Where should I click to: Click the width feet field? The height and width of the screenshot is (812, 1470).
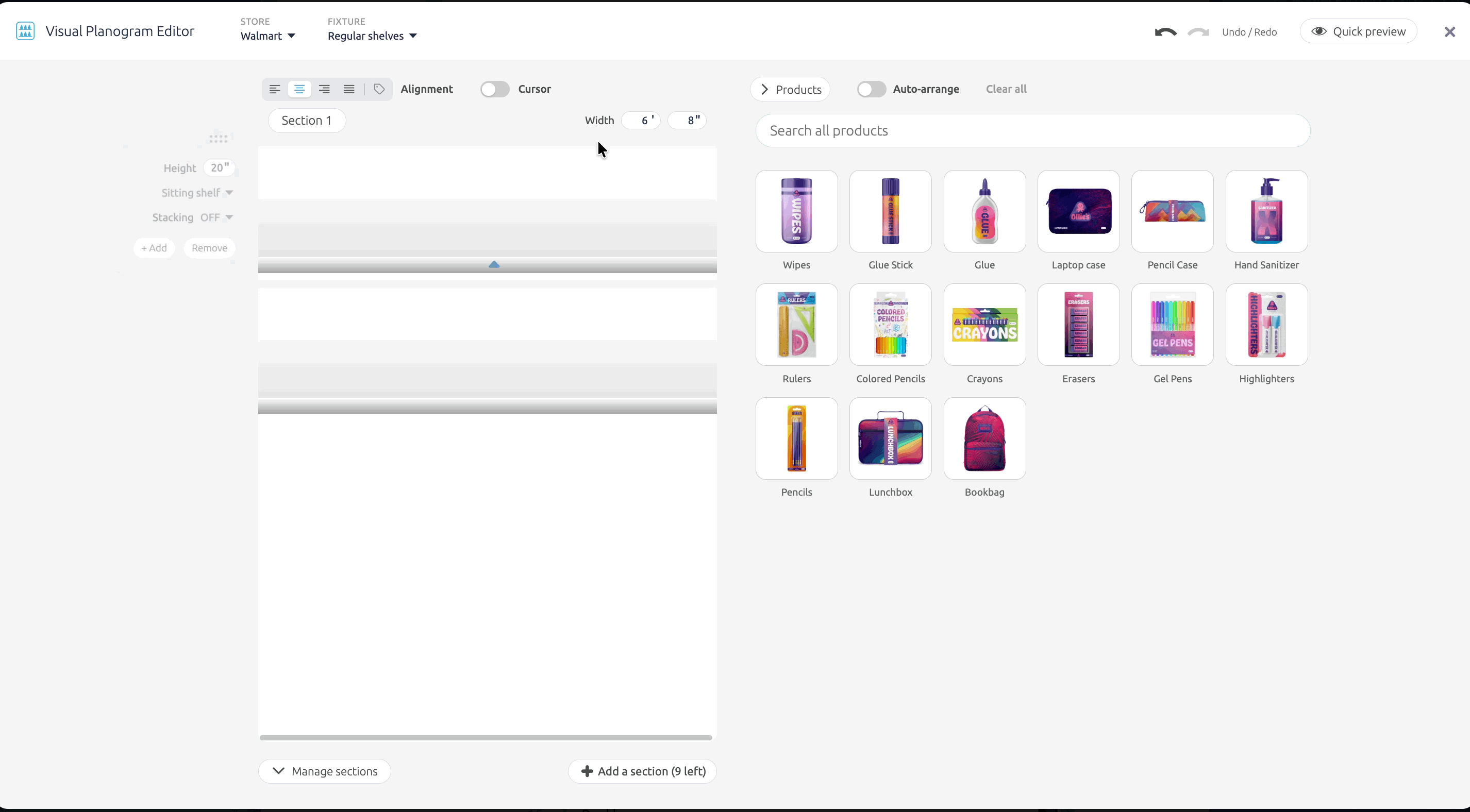point(641,121)
